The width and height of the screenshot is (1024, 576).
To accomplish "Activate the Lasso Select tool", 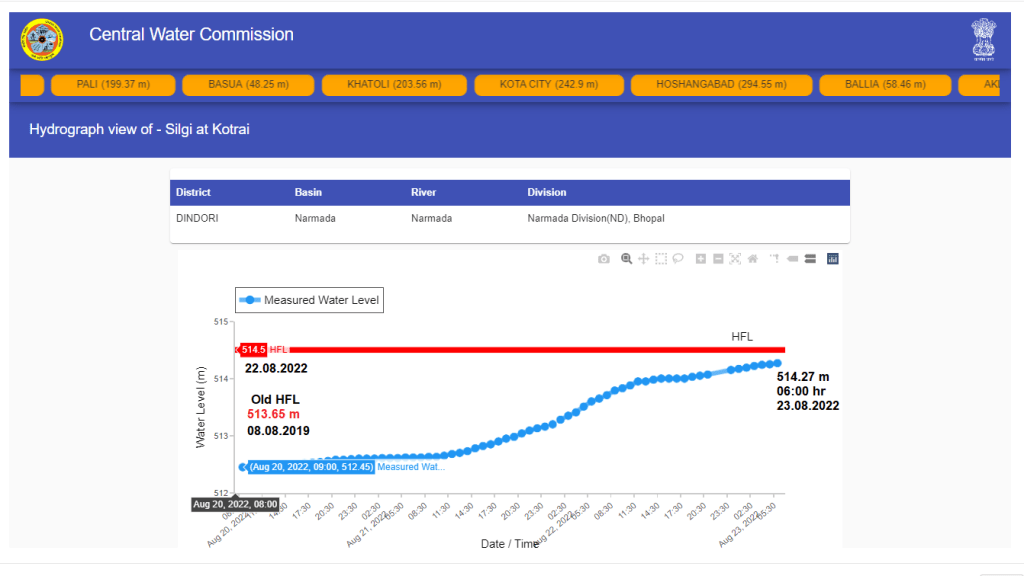I will click(x=677, y=259).
